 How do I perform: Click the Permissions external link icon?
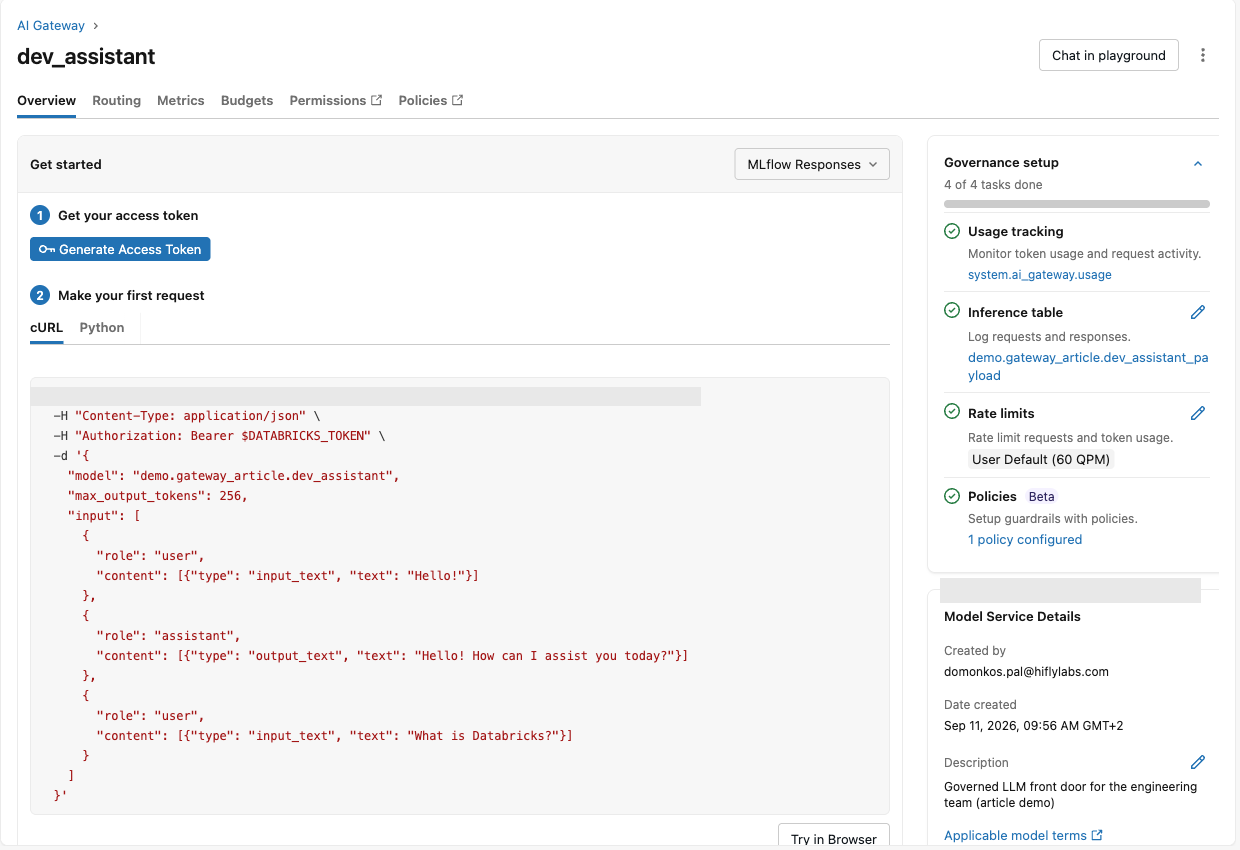377,100
